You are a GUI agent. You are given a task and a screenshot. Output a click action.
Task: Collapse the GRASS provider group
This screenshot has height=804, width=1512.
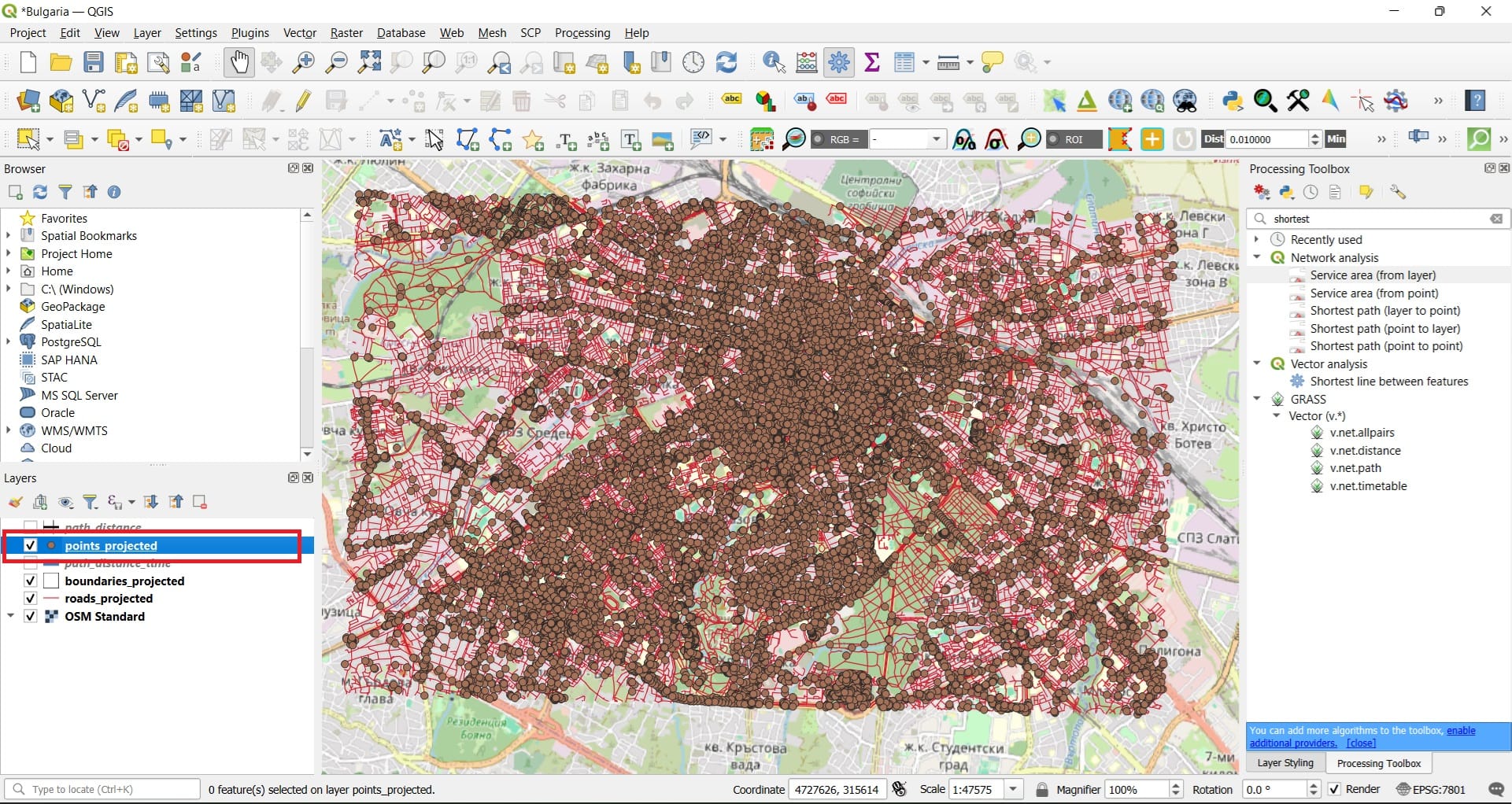click(x=1257, y=399)
